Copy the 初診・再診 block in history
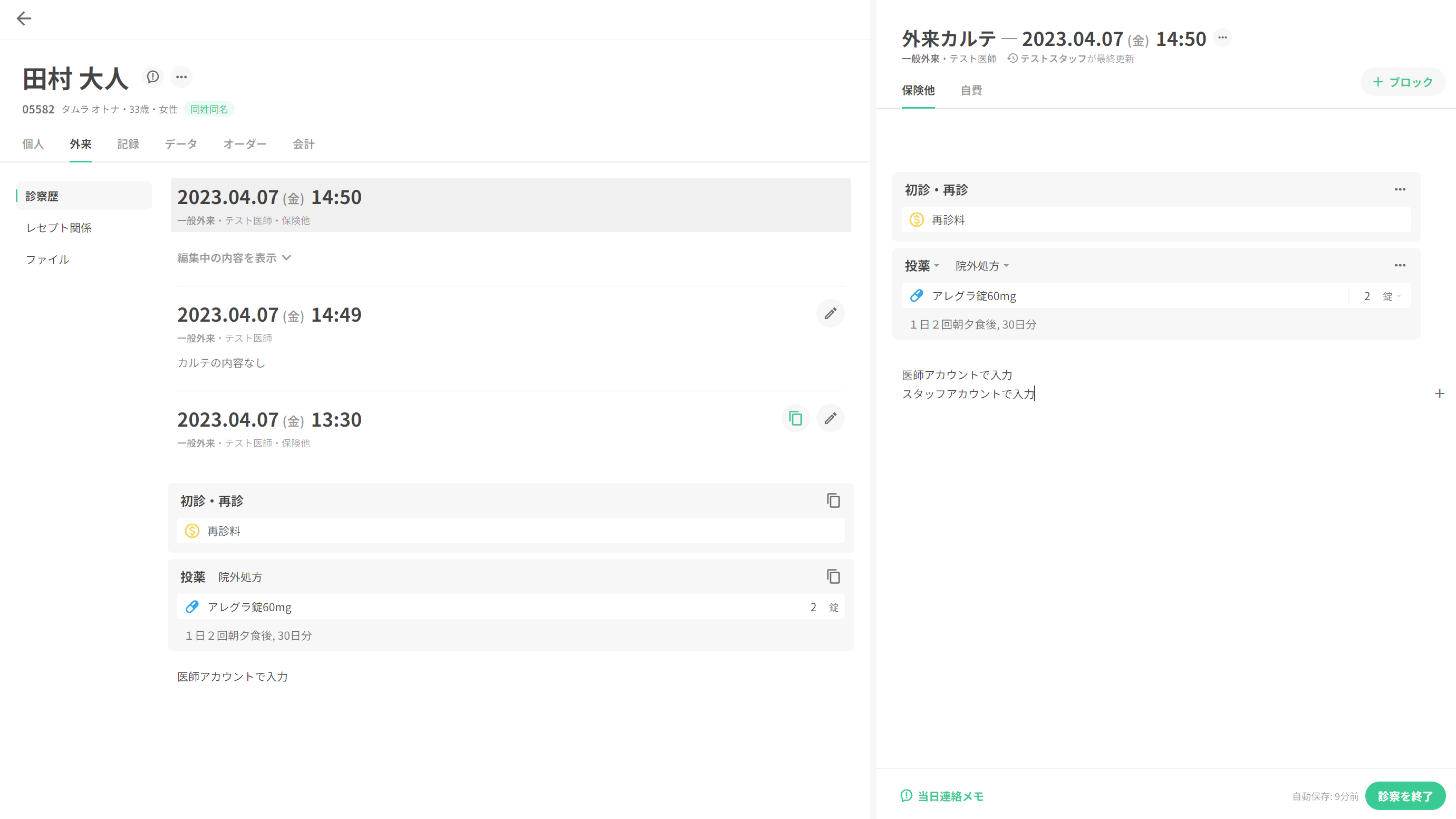This screenshot has width=1456, height=819. pos(833,501)
